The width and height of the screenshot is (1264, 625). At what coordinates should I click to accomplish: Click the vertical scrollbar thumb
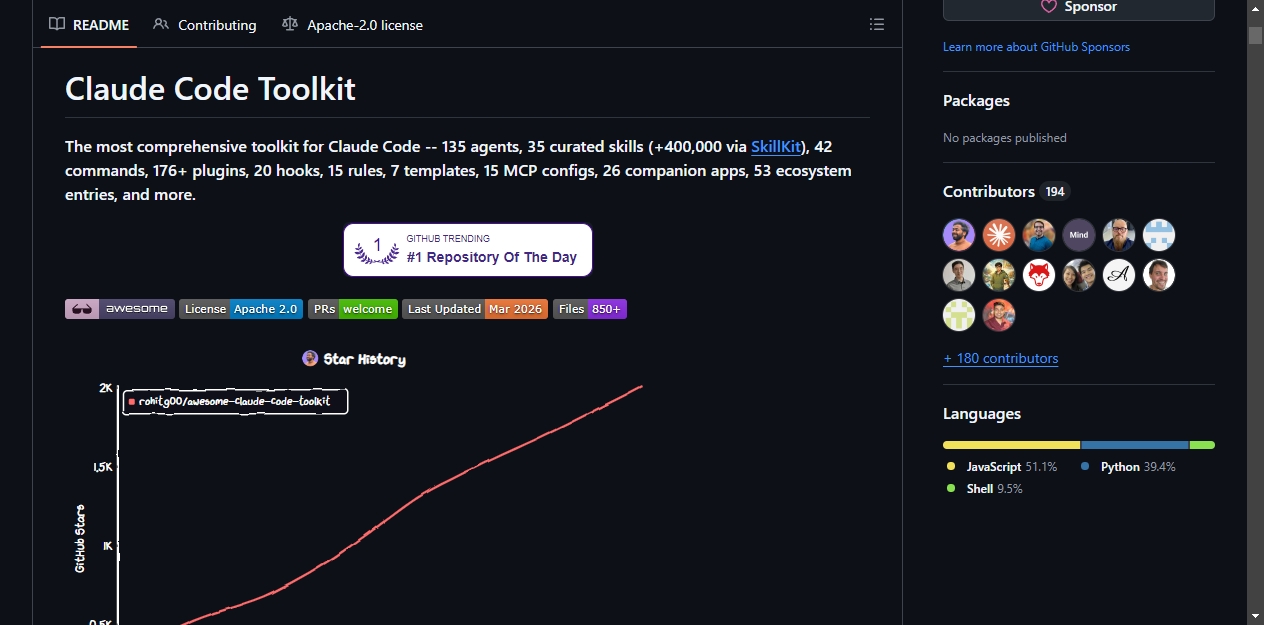point(1255,35)
